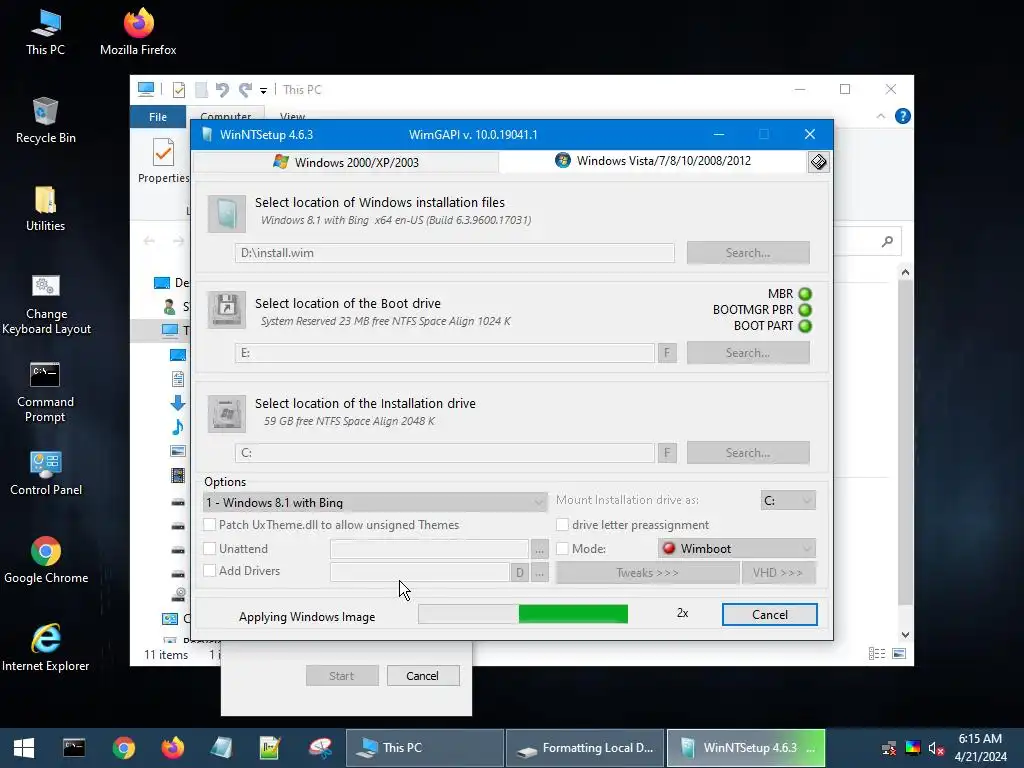Cancel applying Windows image
The image size is (1024, 768).
coord(769,615)
